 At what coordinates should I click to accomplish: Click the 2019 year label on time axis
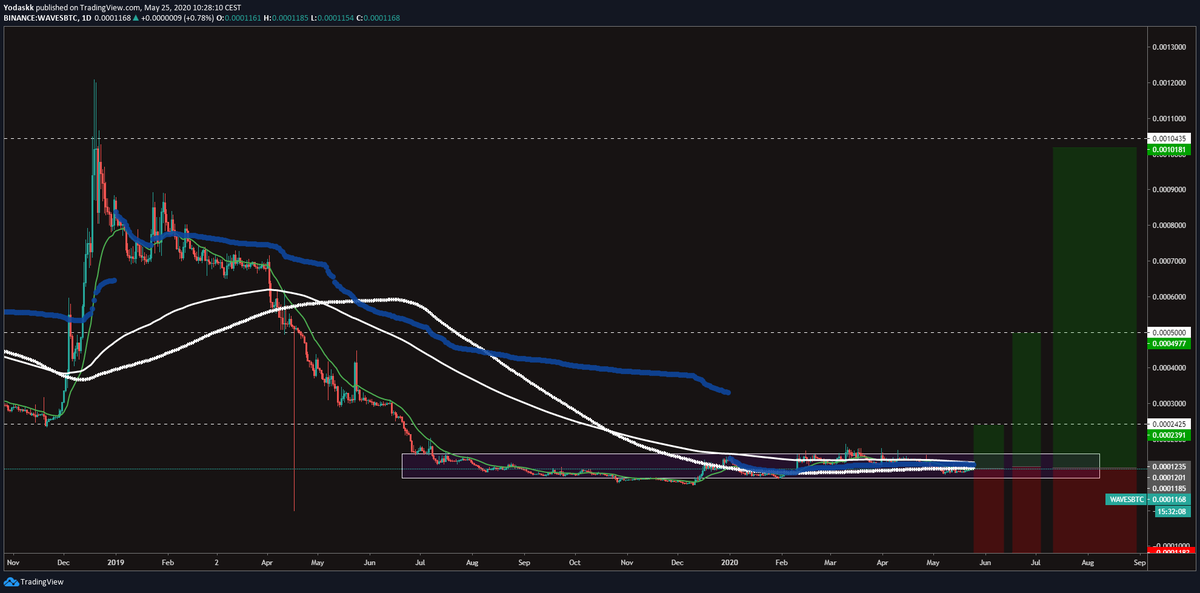(x=116, y=563)
